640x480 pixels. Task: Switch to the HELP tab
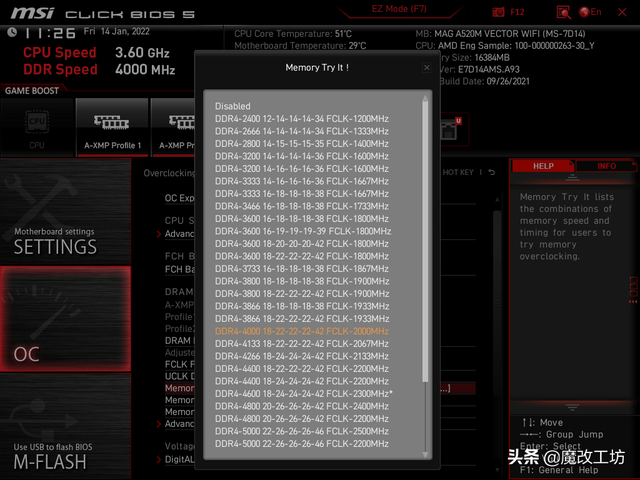tap(543, 166)
